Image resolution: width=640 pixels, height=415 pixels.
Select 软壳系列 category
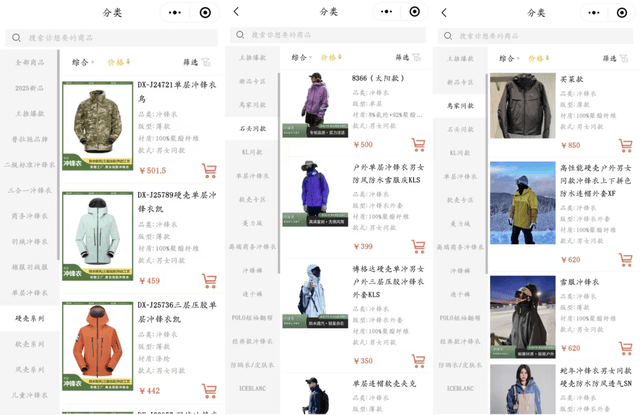tap(29, 344)
